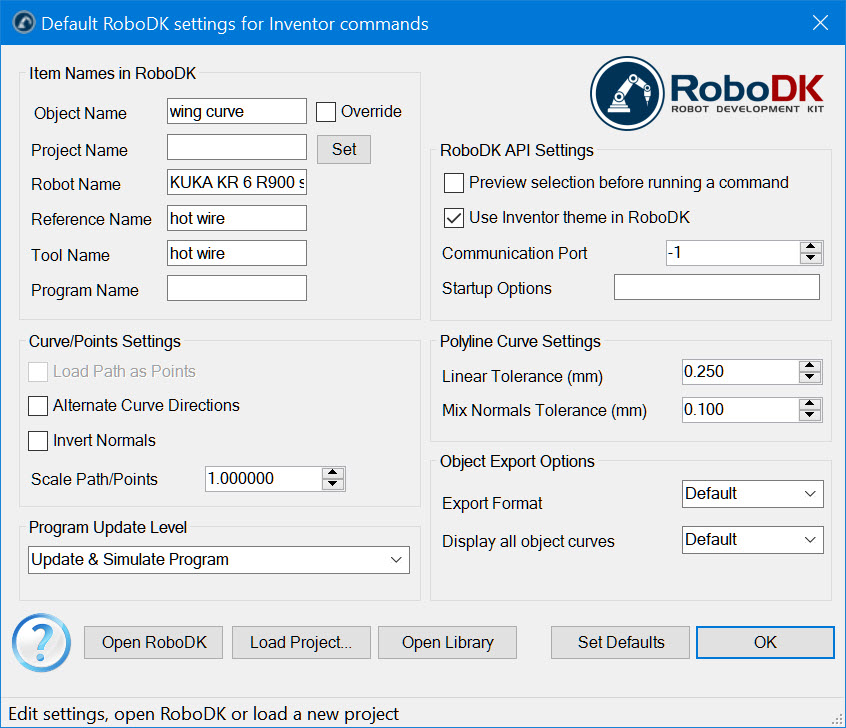The image size is (846, 728).
Task: Click the Load Project... button
Action: (301, 642)
